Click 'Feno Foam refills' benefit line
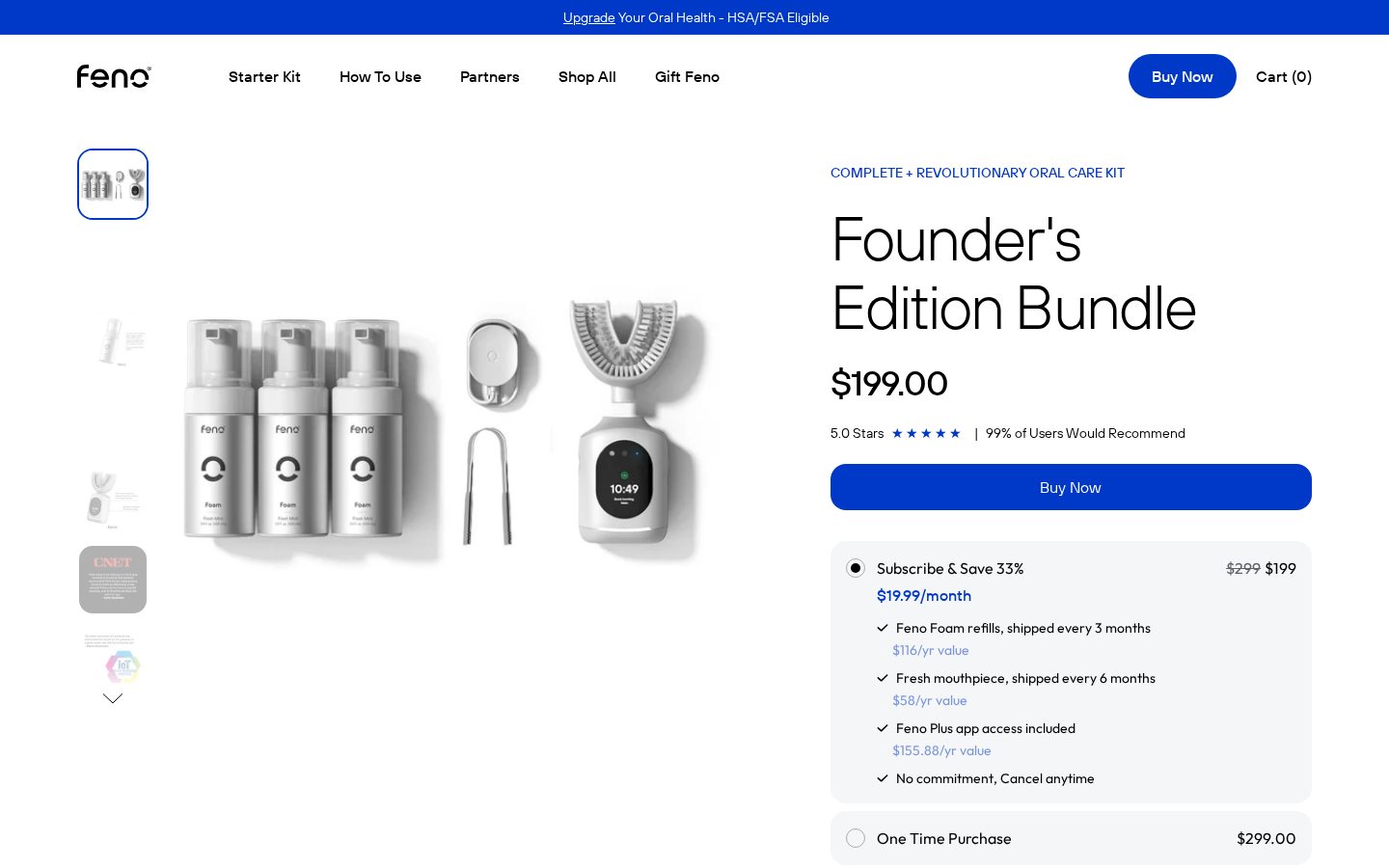 1023,628
